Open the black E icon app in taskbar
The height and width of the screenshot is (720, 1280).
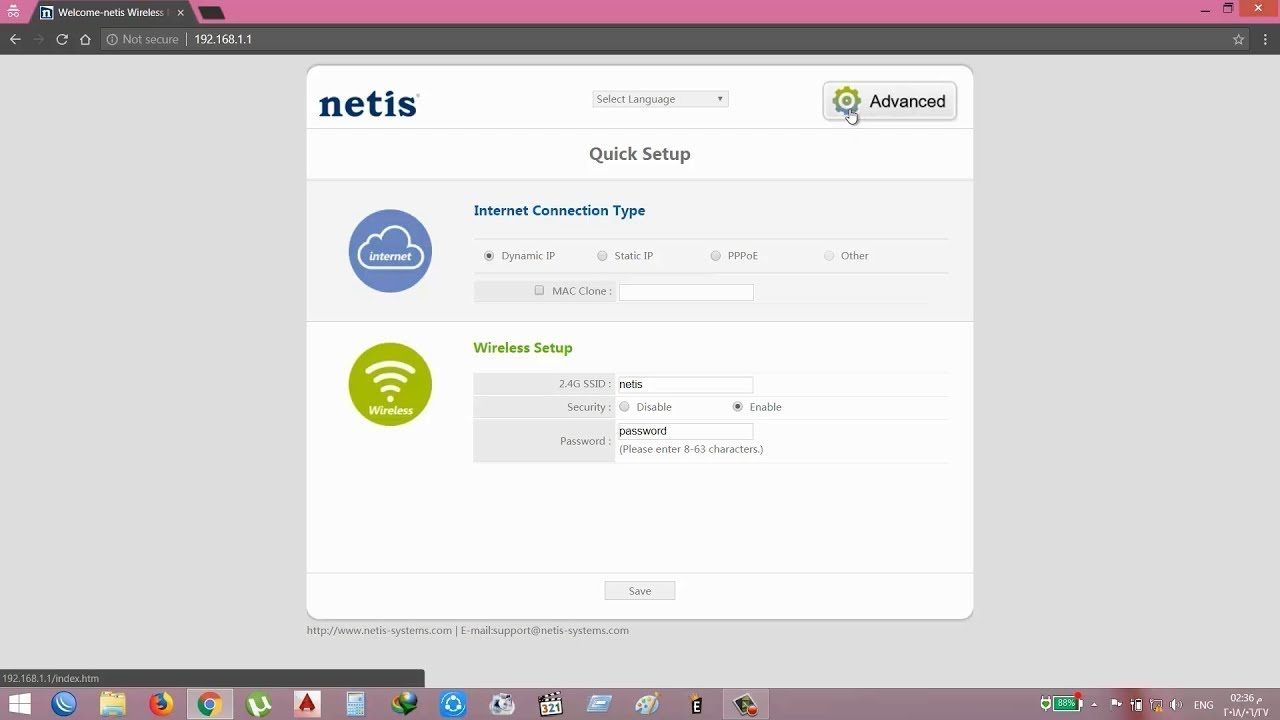(696, 704)
